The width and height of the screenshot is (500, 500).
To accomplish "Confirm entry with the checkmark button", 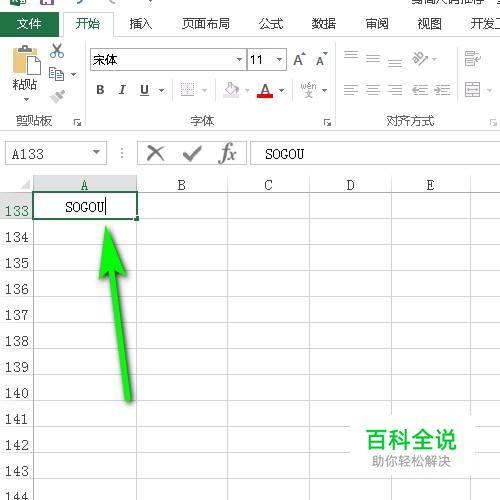I will (x=192, y=154).
